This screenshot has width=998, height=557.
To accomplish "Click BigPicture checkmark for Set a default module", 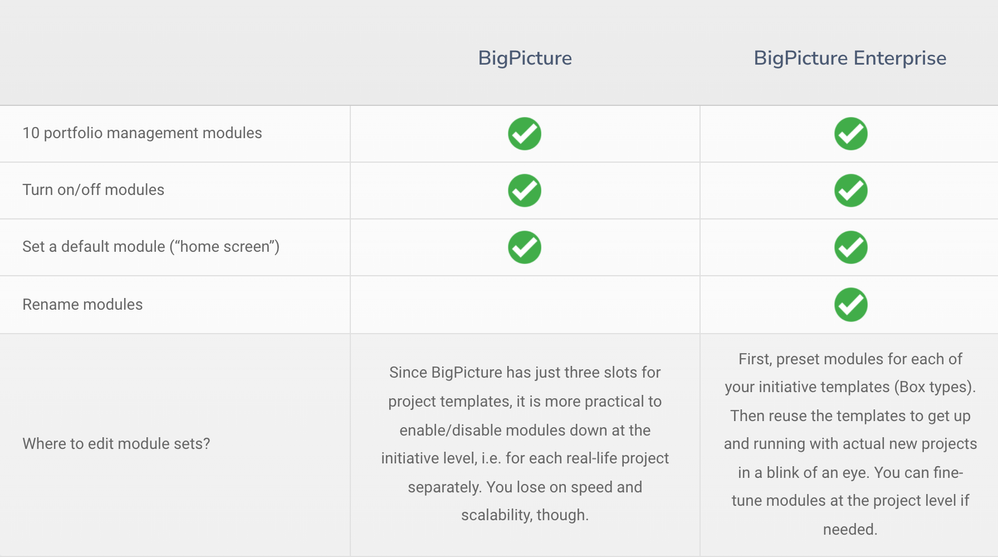I will pyautogui.click(x=524, y=247).
